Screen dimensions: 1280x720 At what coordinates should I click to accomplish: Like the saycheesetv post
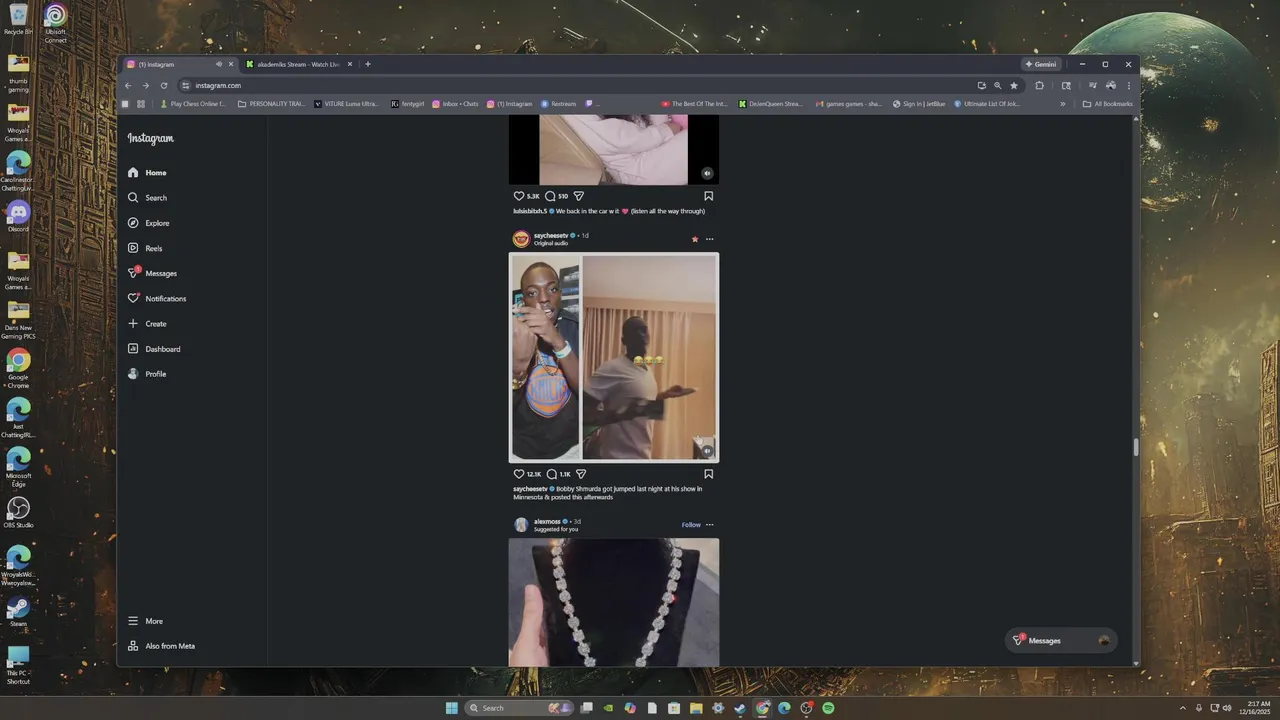coord(519,474)
